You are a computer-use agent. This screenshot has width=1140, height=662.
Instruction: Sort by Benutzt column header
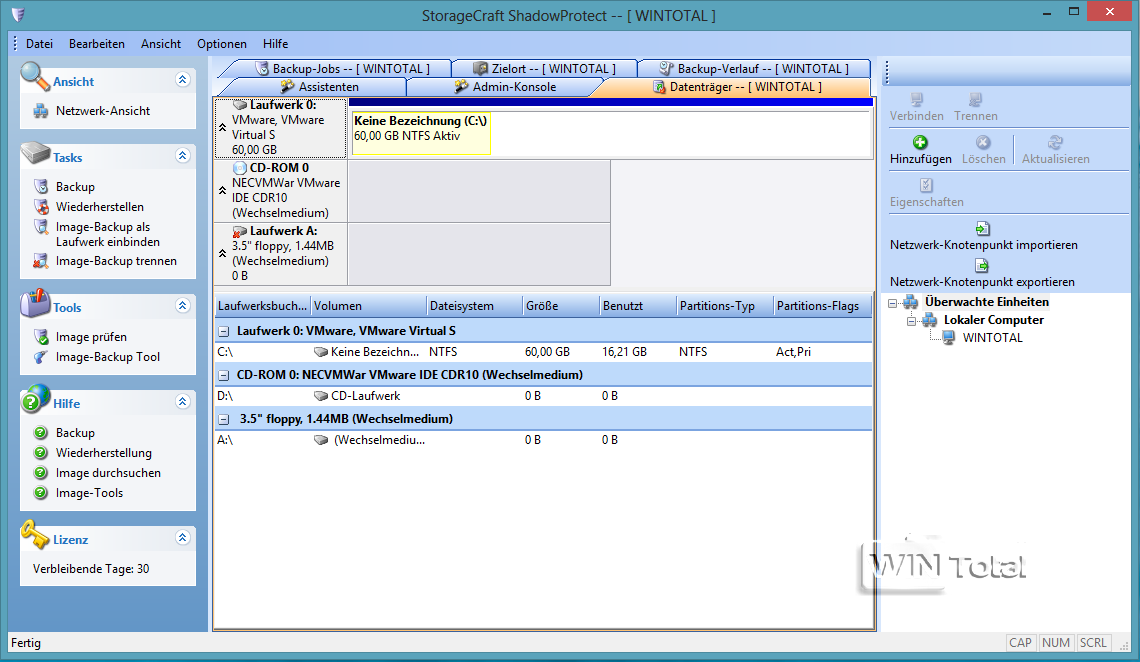click(638, 306)
